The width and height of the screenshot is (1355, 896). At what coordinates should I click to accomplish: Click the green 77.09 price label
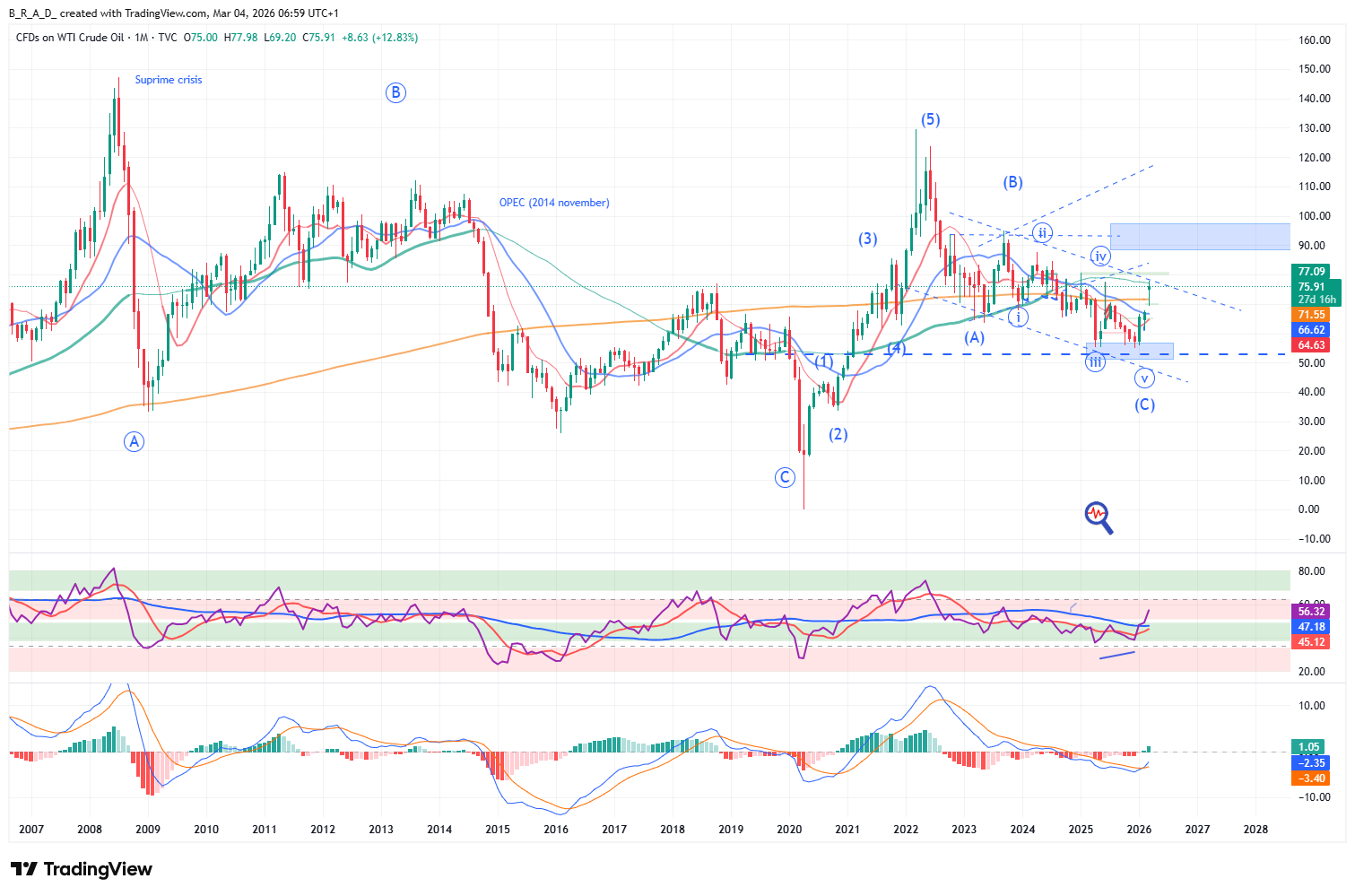(x=1311, y=271)
